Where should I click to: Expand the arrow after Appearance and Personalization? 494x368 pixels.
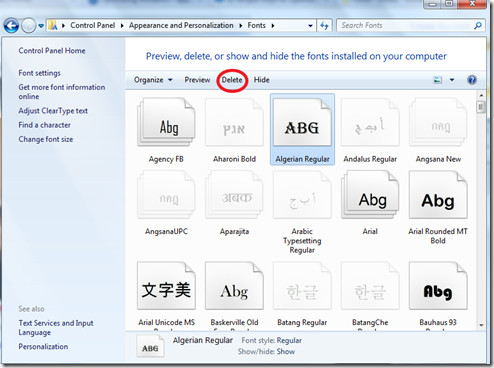click(x=240, y=26)
